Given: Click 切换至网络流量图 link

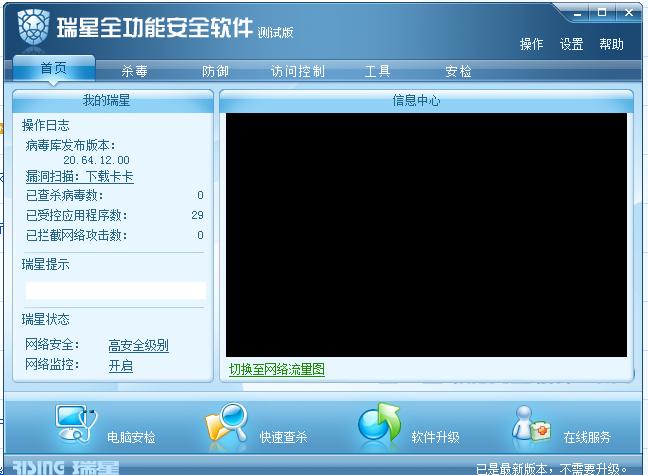Looking at the screenshot, I should coord(277,369).
